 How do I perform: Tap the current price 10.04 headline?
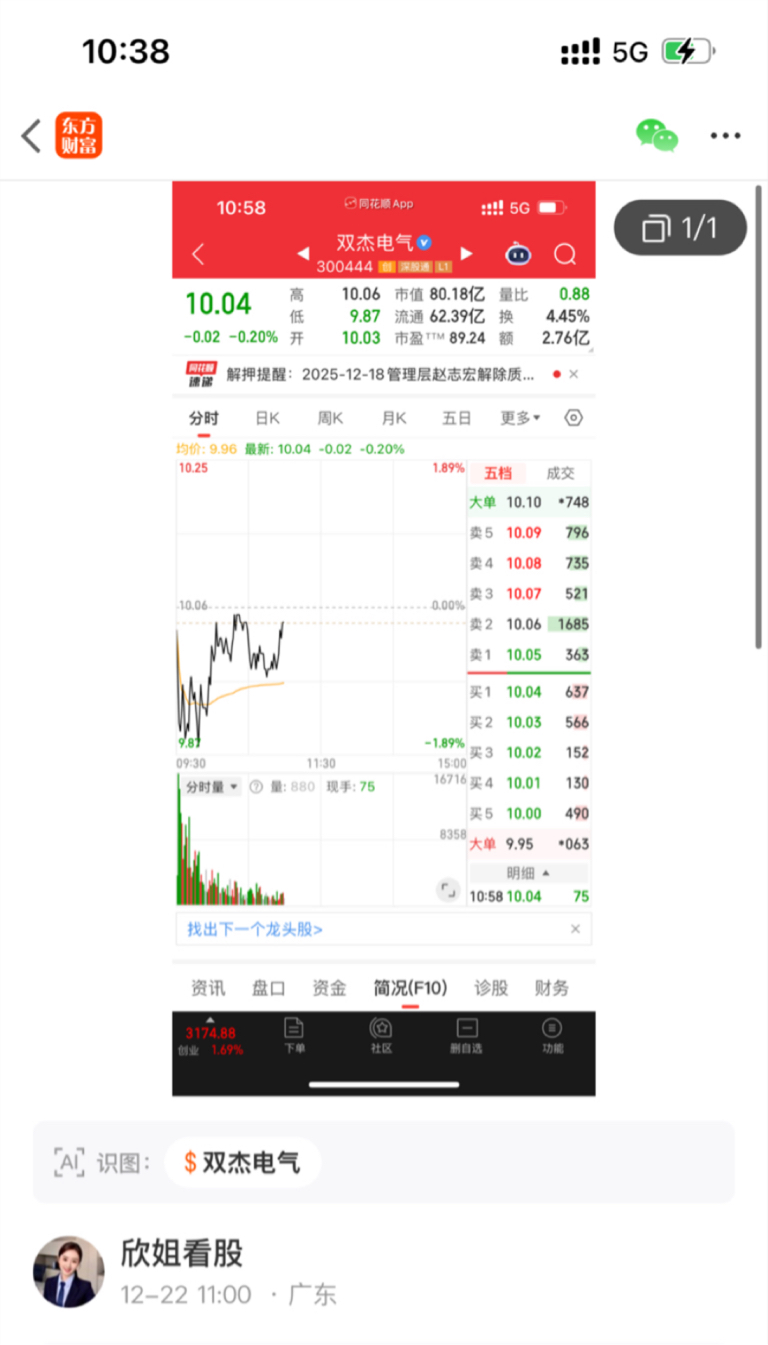[217, 304]
